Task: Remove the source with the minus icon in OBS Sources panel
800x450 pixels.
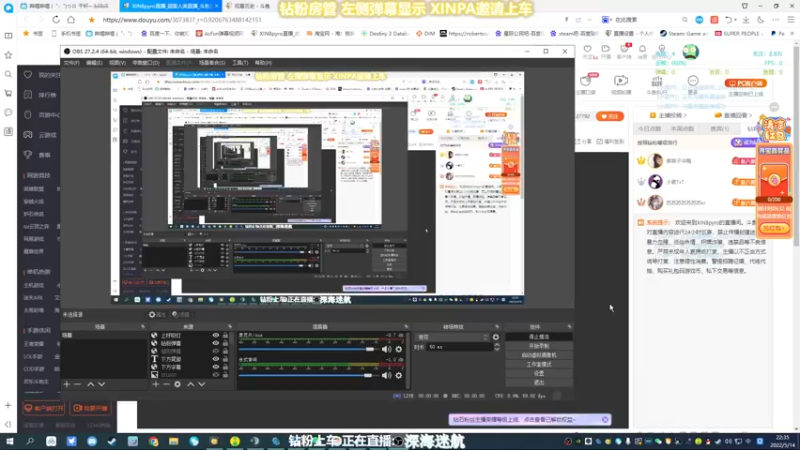Action: [x=166, y=384]
